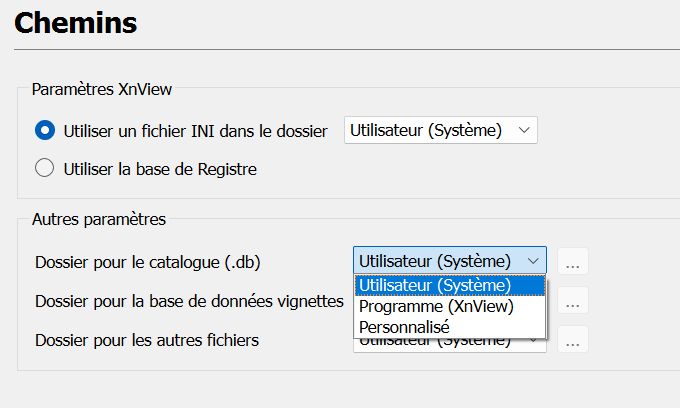Click the 'Dossier pour la base de données vignettes' label

pos(189,300)
